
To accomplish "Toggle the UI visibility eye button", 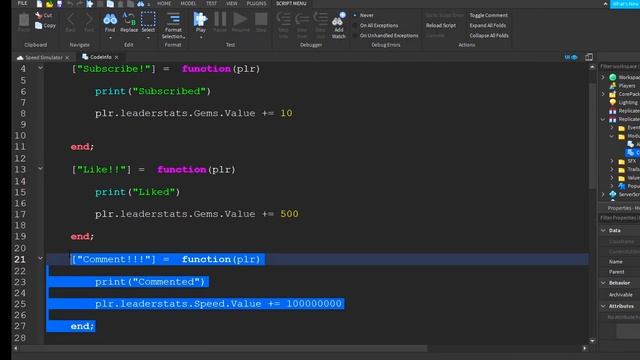I will [571, 57].
